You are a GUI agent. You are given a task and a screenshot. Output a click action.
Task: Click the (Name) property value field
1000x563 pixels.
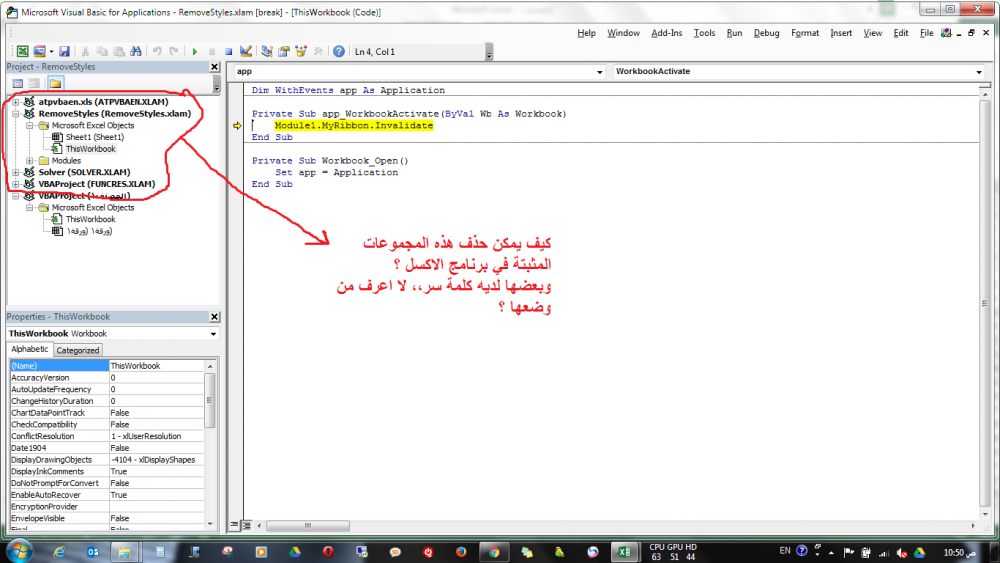[156, 366]
